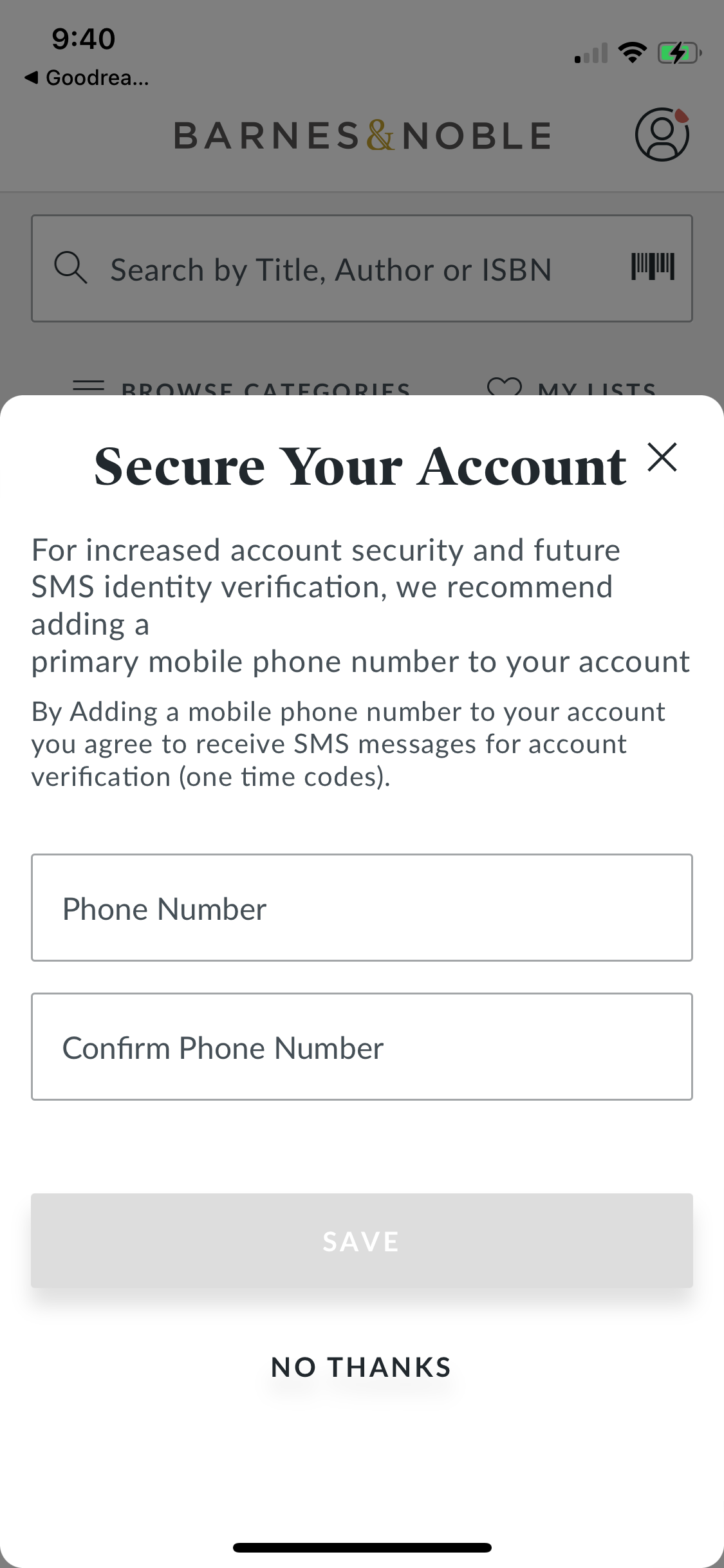Dismiss with No Thanks
The width and height of the screenshot is (724, 1568).
[x=361, y=1368]
